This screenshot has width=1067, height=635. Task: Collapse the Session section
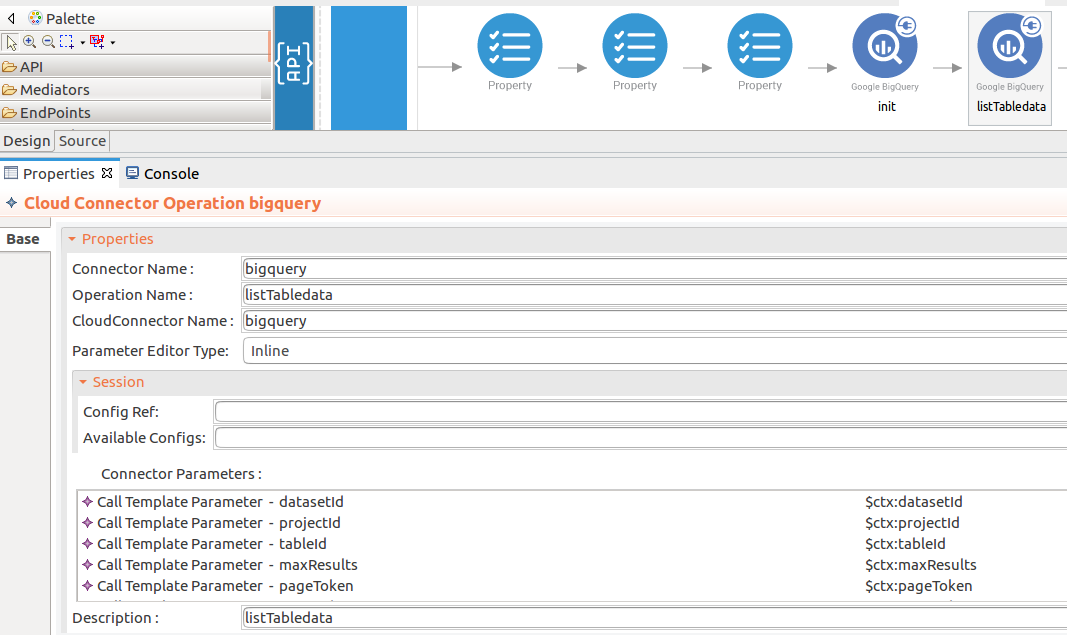83,382
